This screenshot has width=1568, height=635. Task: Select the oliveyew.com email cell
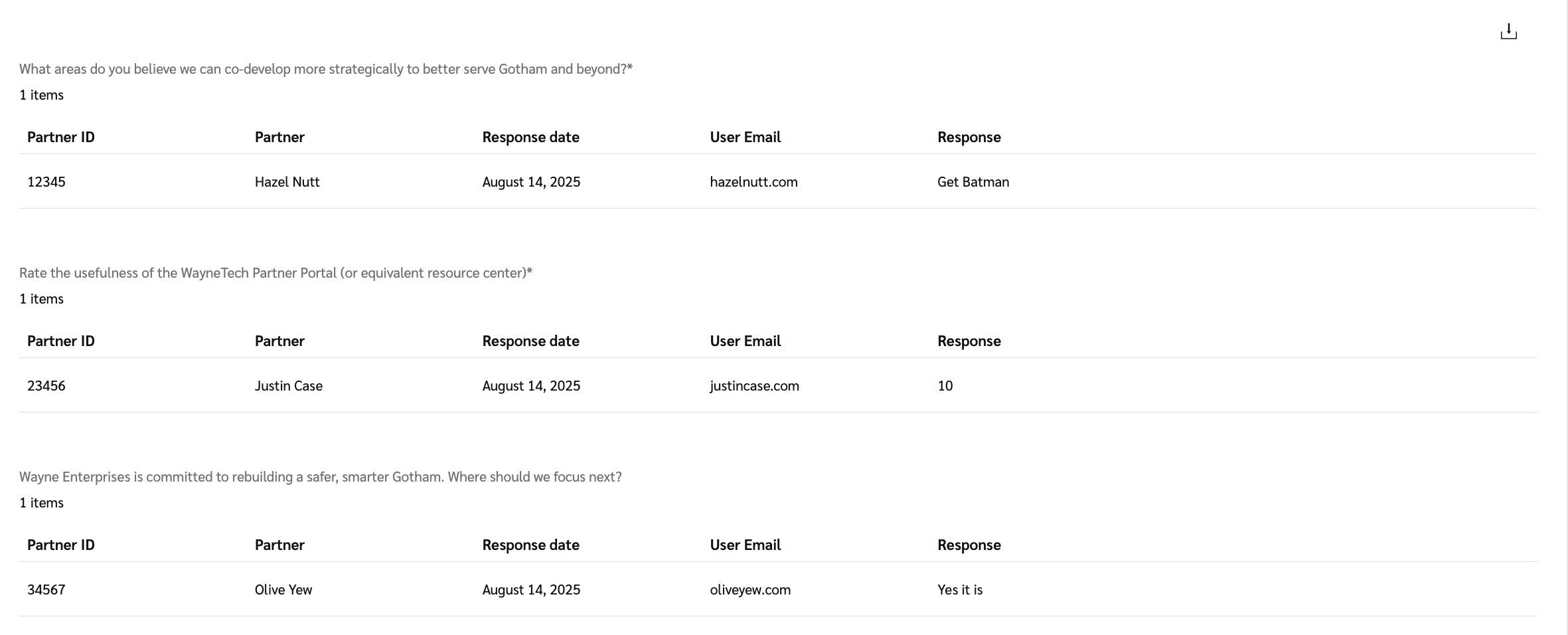click(x=750, y=590)
